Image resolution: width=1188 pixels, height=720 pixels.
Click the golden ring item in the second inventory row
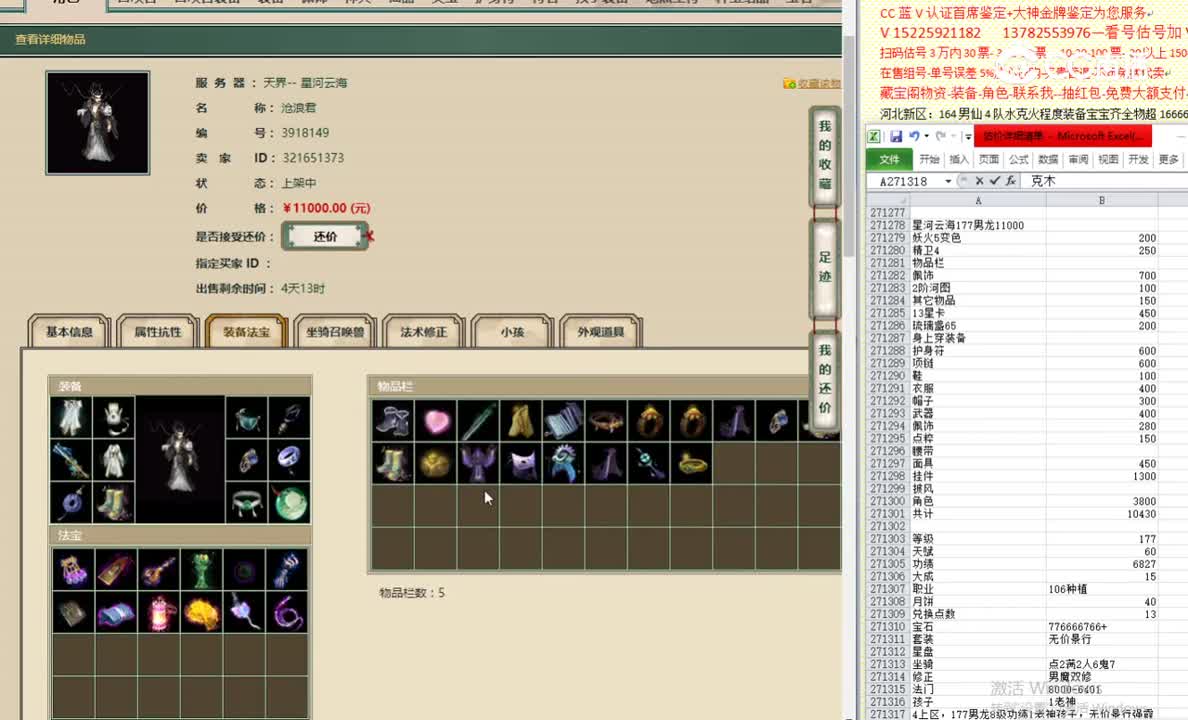click(x=692, y=463)
